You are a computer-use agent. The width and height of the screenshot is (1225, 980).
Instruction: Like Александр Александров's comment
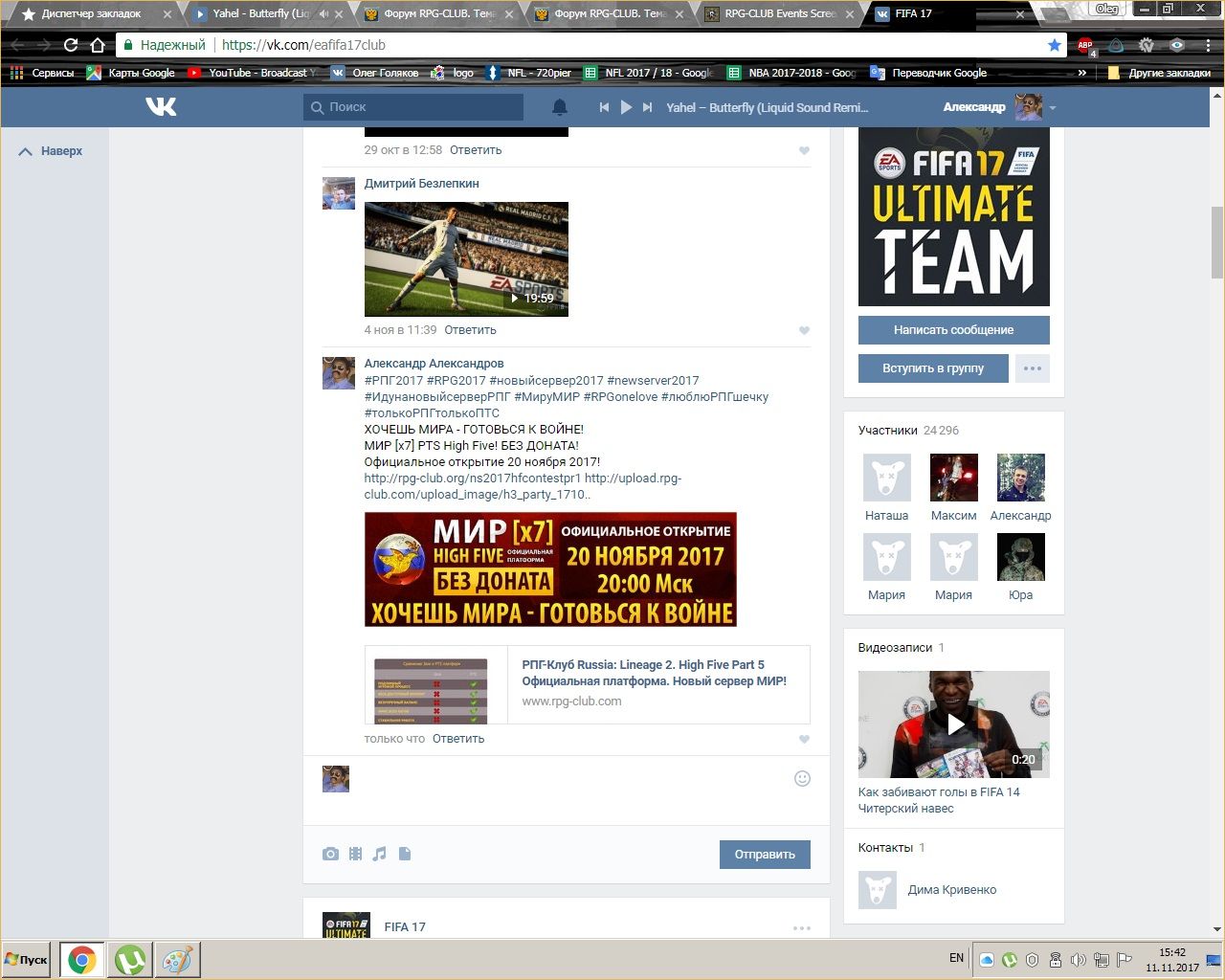coord(804,739)
